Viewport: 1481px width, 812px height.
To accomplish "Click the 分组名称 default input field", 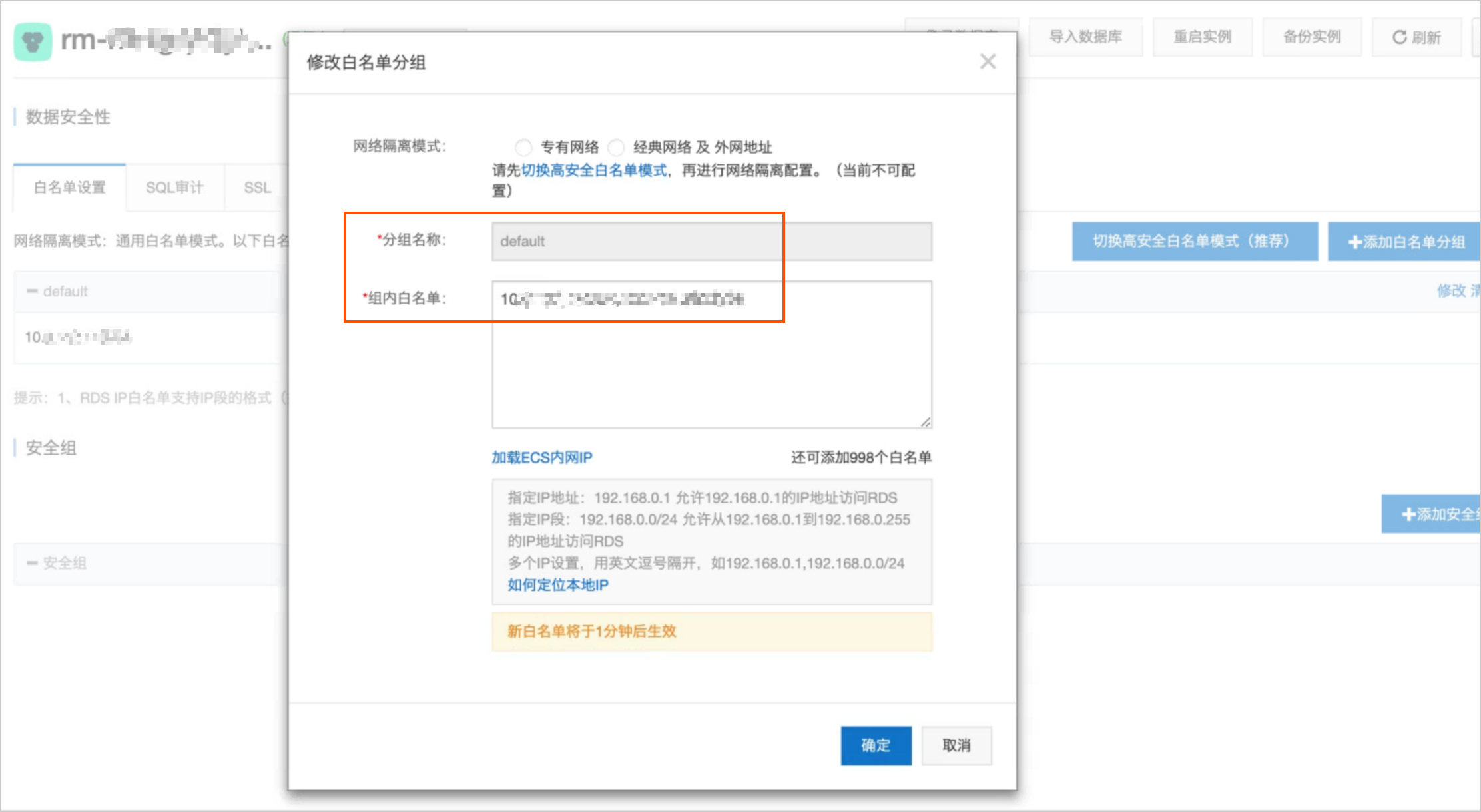I will (712, 241).
